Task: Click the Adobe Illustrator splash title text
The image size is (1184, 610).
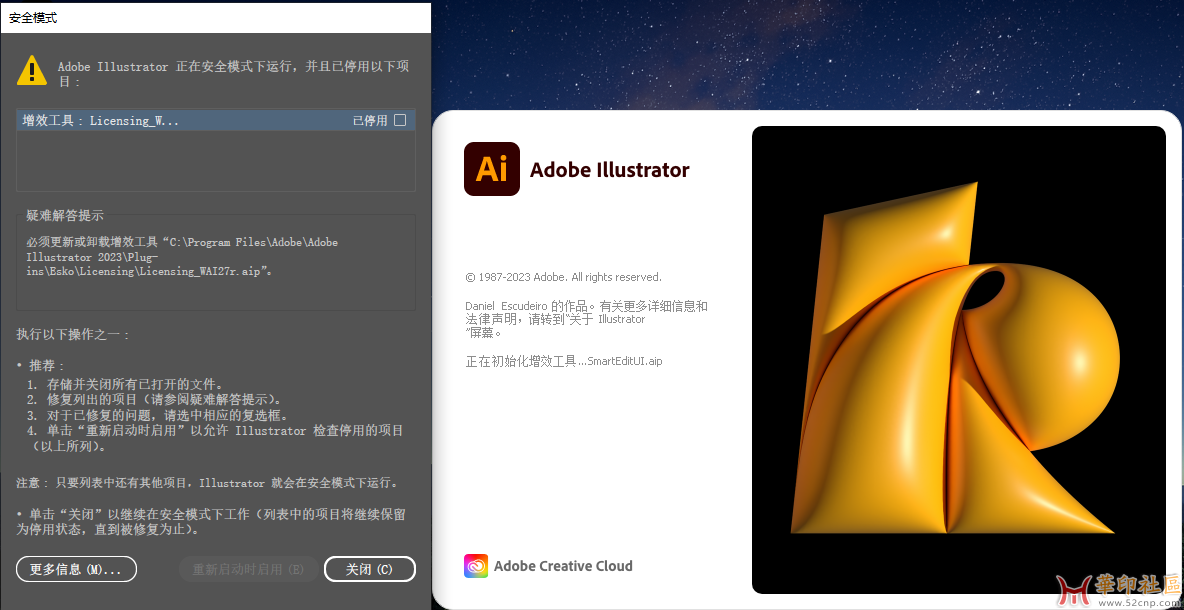Action: pos(610,170)
